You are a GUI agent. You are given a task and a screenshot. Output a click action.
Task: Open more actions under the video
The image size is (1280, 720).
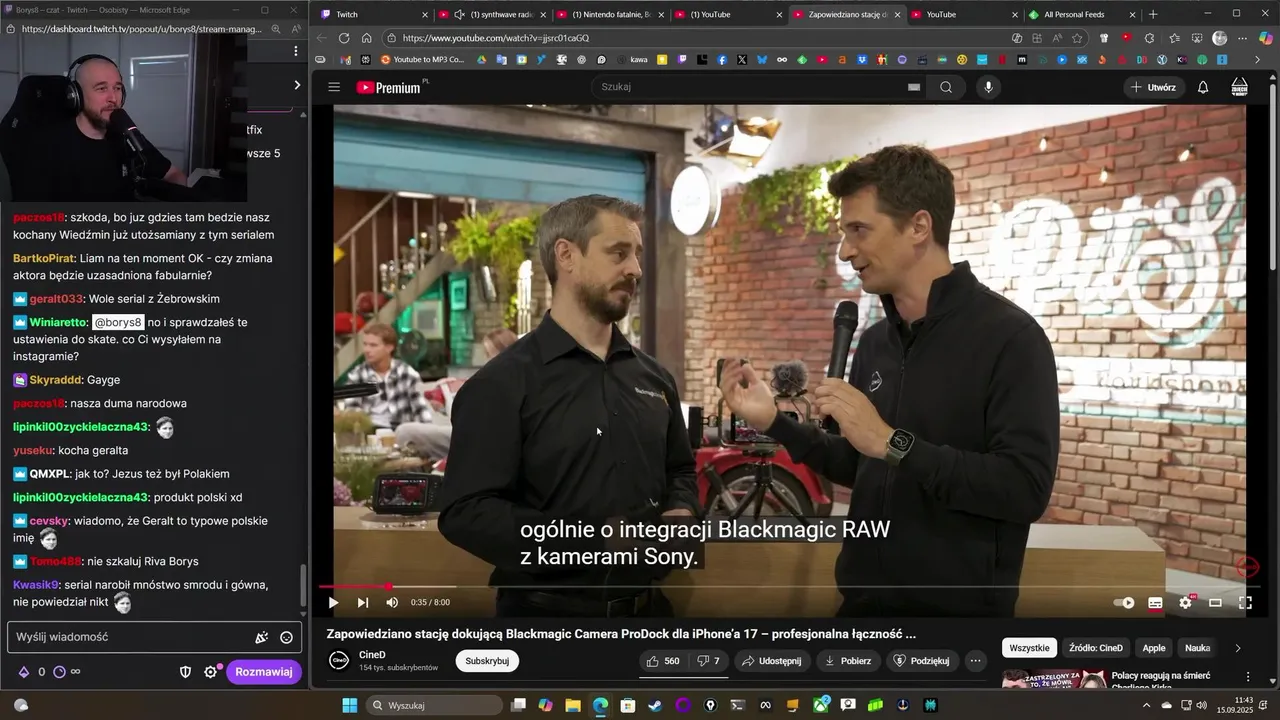(x=975, y=661)
